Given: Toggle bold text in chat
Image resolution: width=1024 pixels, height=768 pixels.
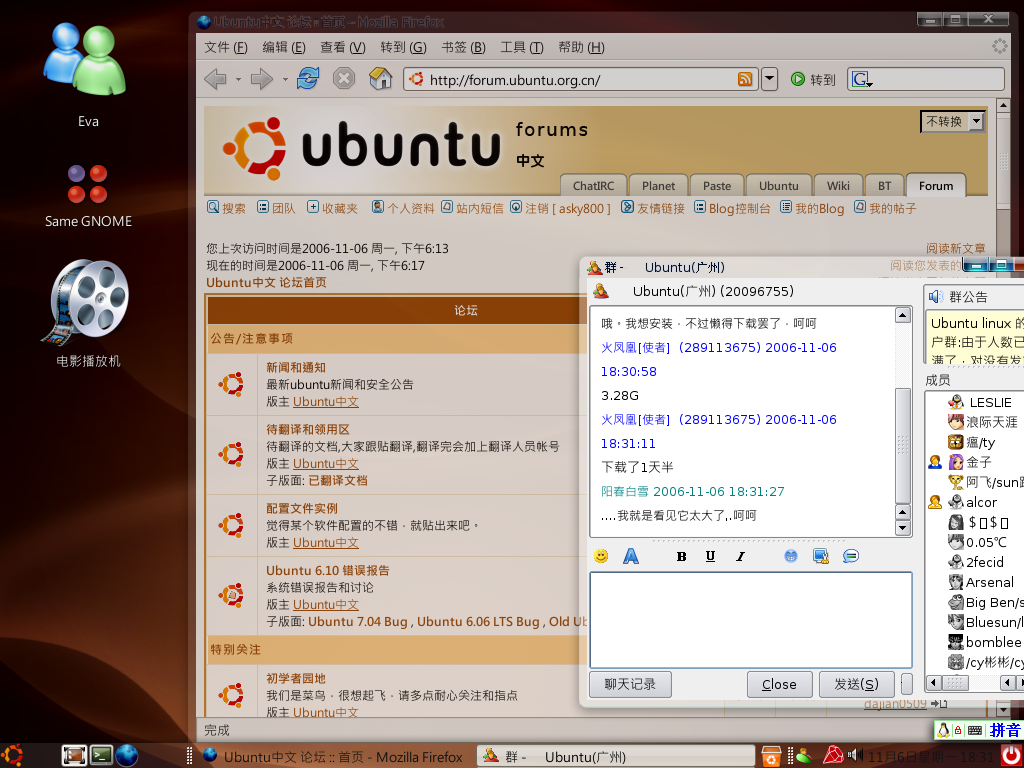Looking at the screenshot, I should tap(681, 556).
